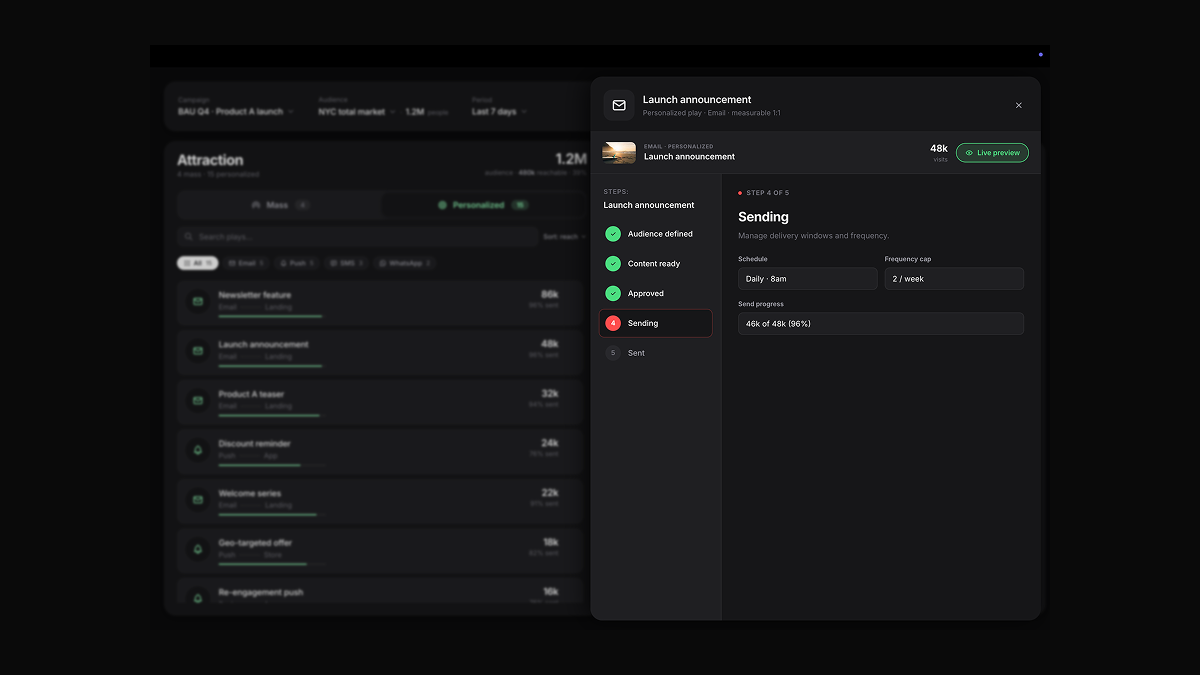Click the Send progress field 46k of 48k

[x=881, y=324]
